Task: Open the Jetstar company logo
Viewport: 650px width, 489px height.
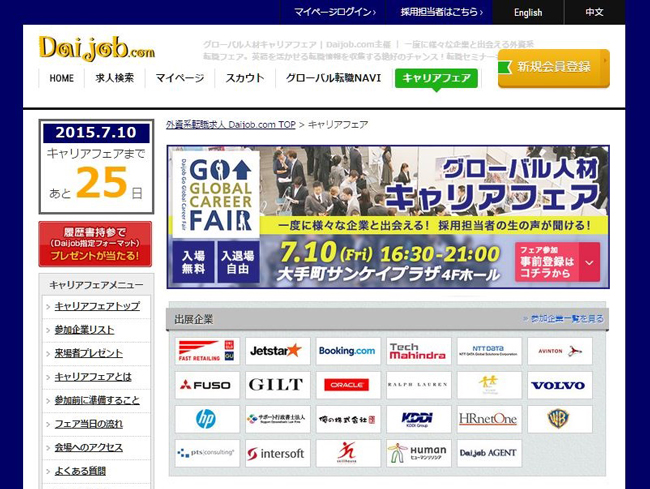Action: pos(278,351)
